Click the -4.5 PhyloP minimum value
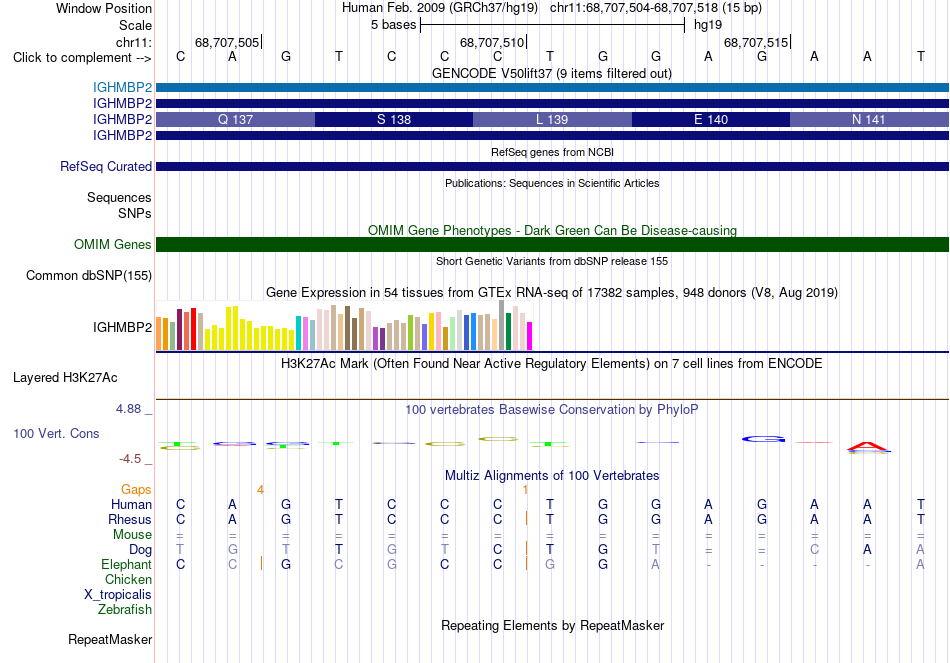This screenshot has width=950, height=663. click(x=130, y=459)
